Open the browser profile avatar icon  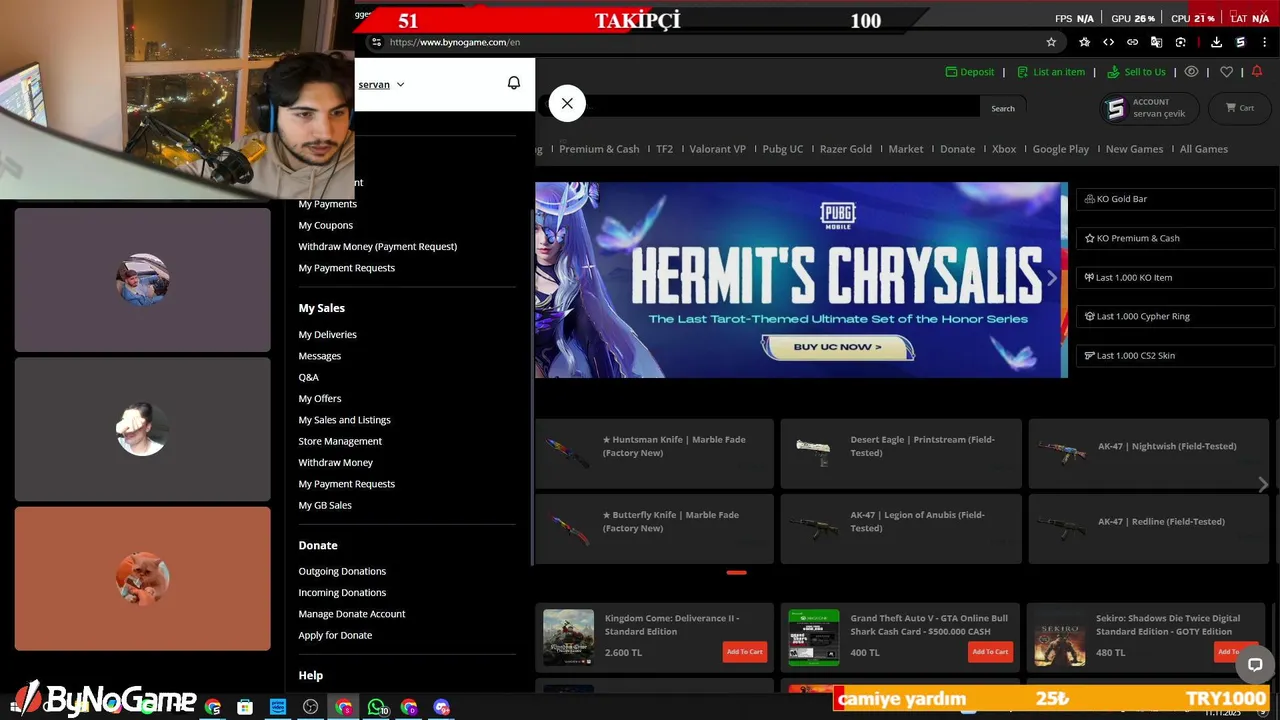point(1240,42)
